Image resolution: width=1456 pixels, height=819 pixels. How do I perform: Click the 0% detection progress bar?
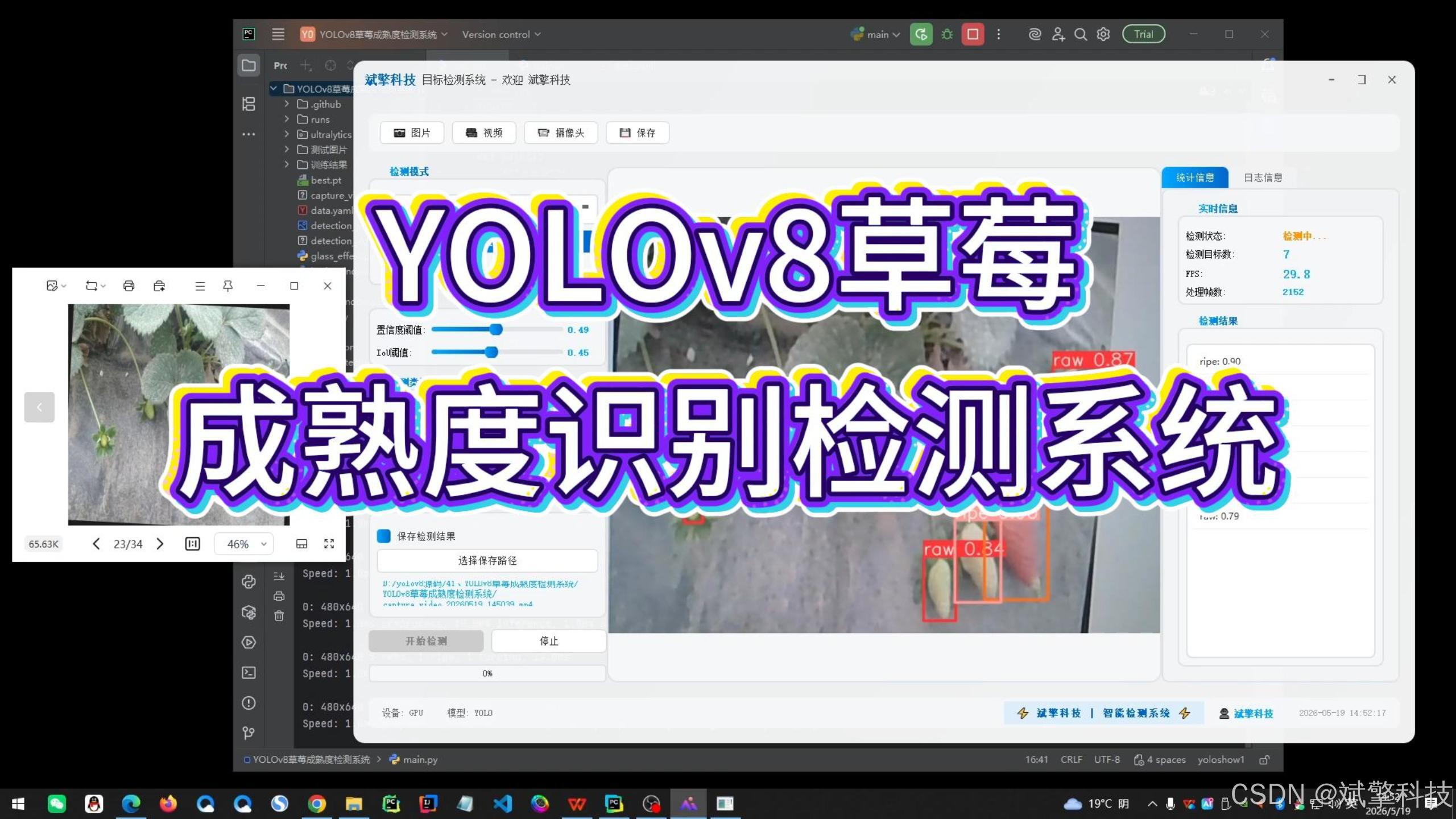[x=487, y=673]
